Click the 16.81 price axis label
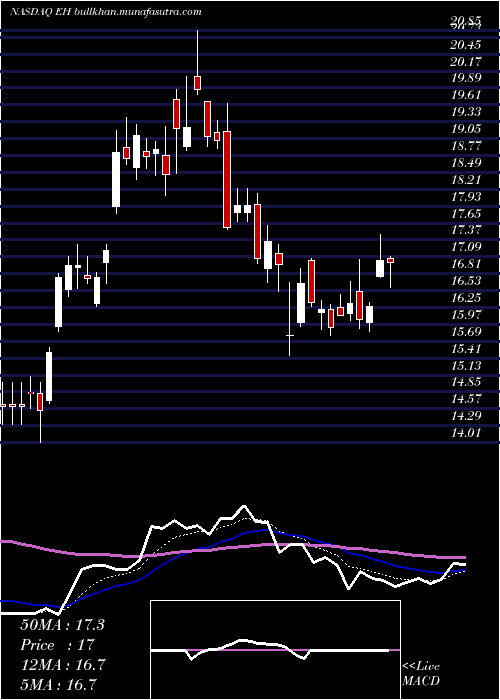The image size is (500, 700). click(466, 264)
